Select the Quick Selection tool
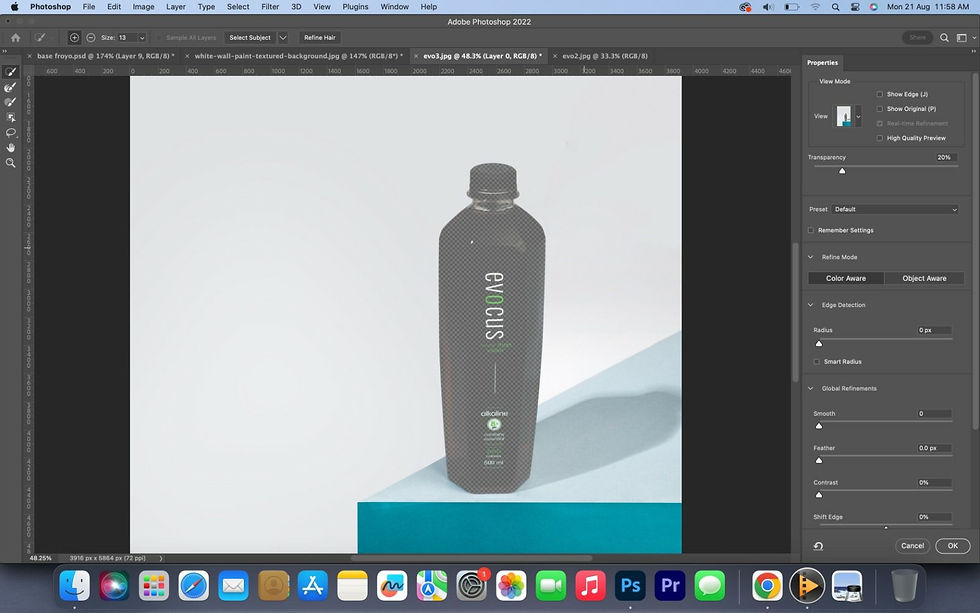This screenshot has height=613, width=980. click(x=11, y=72)
